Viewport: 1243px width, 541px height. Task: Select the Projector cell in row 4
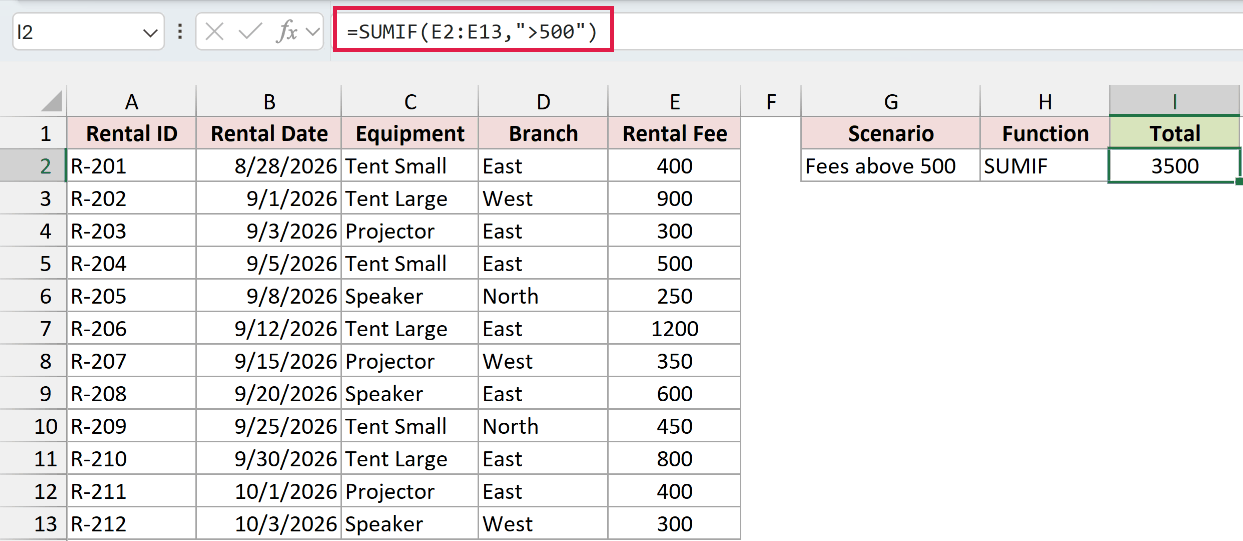coord(410,231)
